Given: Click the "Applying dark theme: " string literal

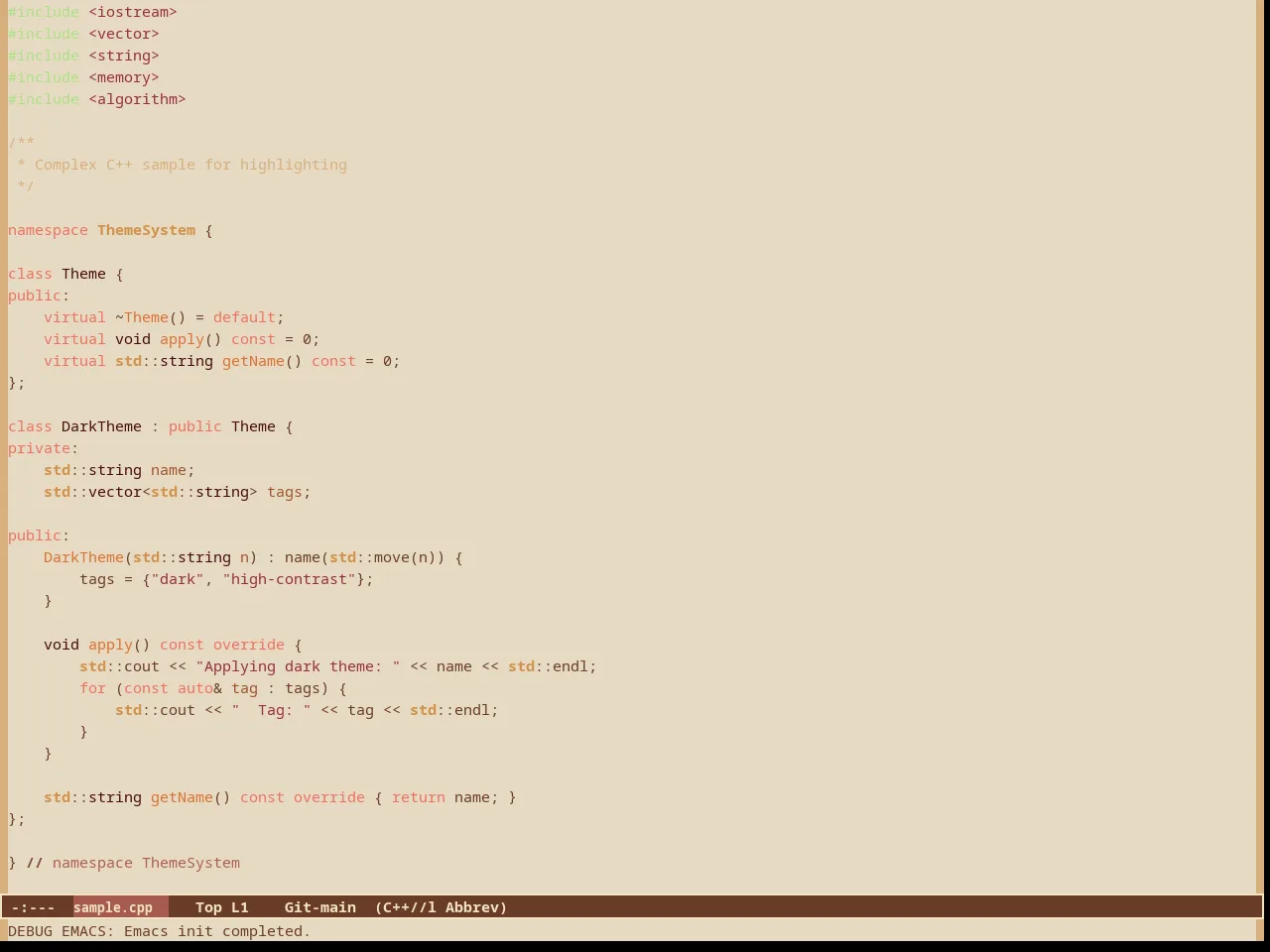Looking at the screenshot, I should [x=298, y=666].
